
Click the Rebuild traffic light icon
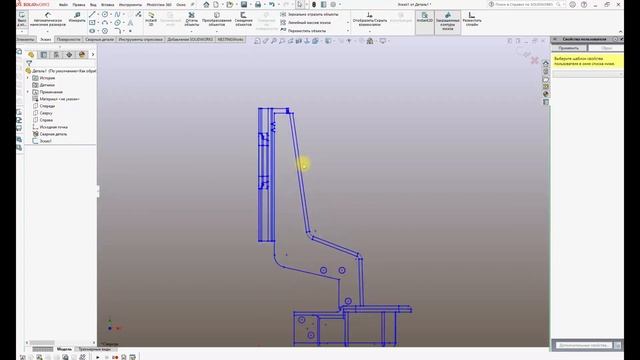pyautogui.click(x=314, y=4)
